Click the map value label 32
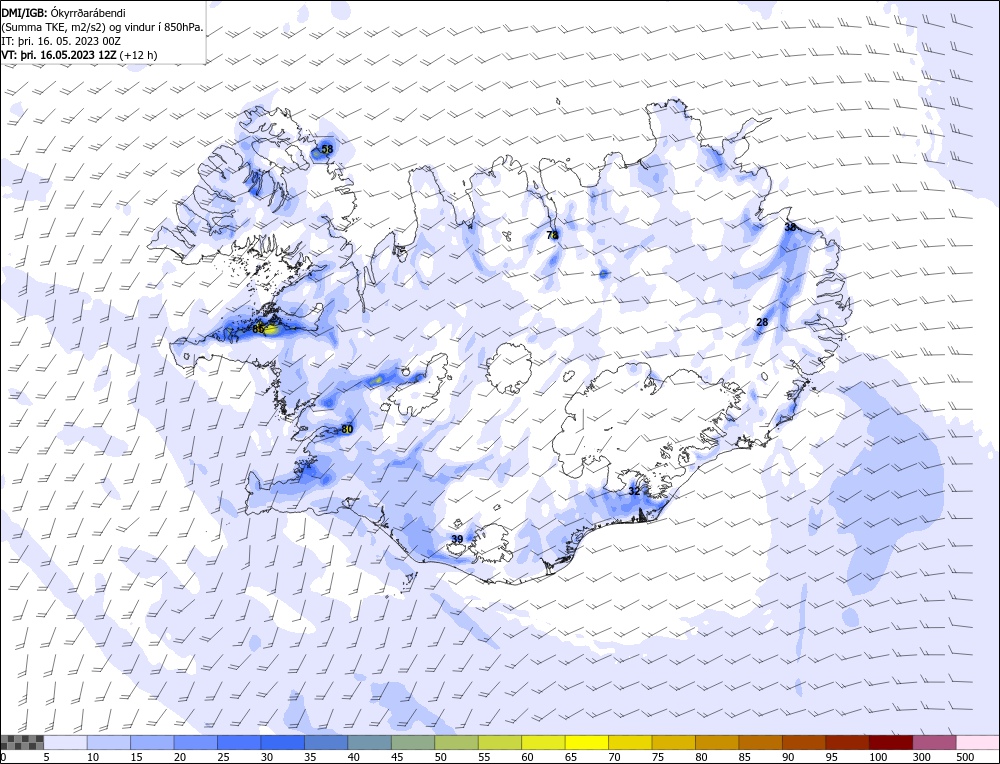The image size is (1000, 764). pos(634,491)
